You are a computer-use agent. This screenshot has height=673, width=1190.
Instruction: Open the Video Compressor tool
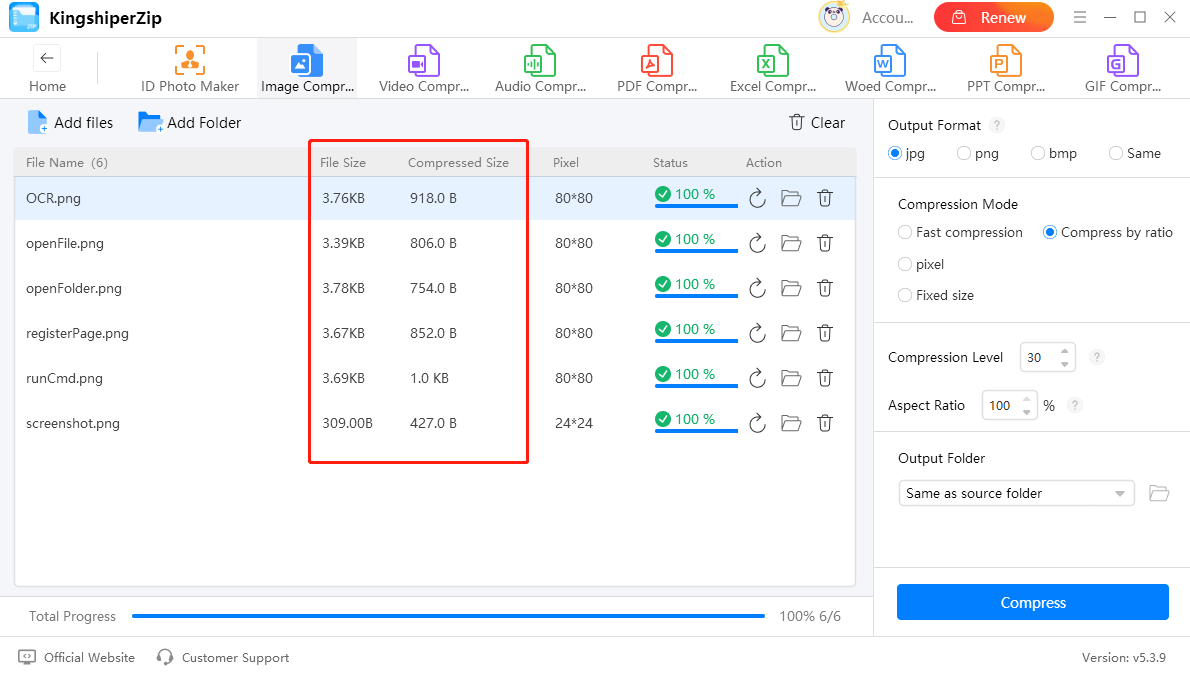[x=424, y=68]
